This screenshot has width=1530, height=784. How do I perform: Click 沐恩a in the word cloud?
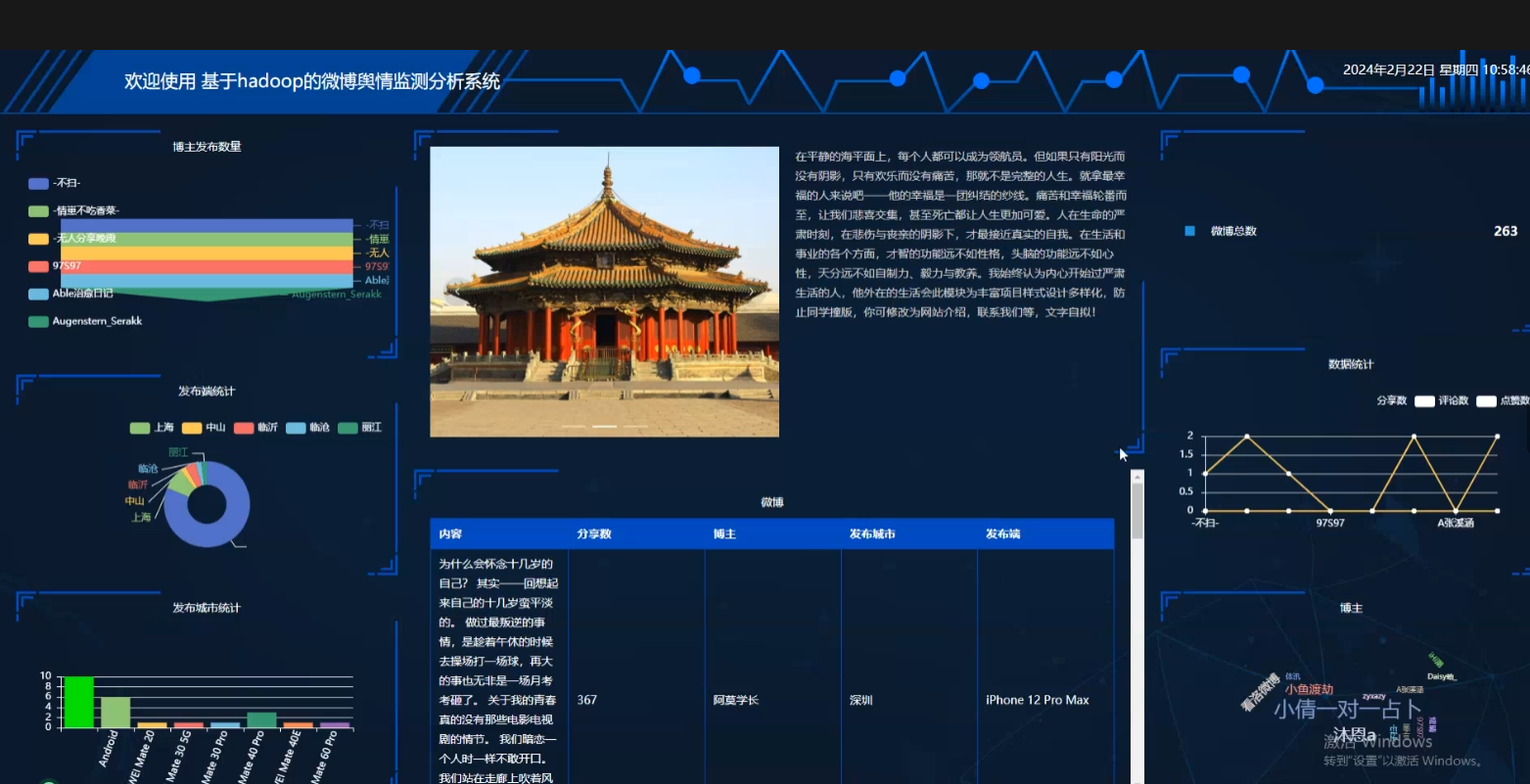coord(1354,734)
